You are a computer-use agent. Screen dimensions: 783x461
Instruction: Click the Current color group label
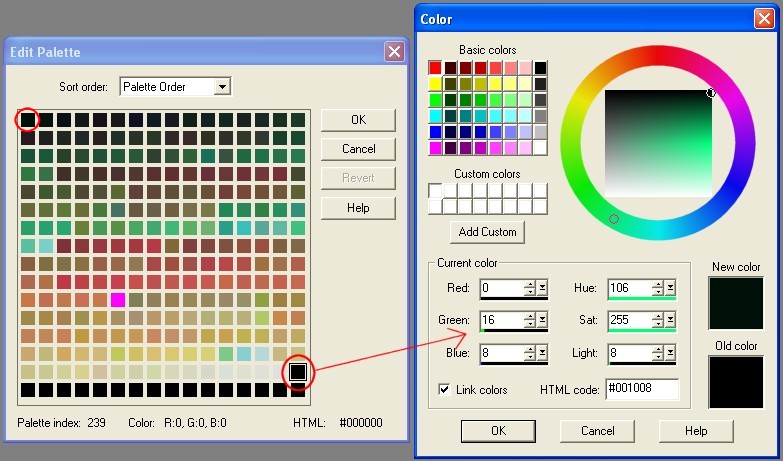coord(467,263)
